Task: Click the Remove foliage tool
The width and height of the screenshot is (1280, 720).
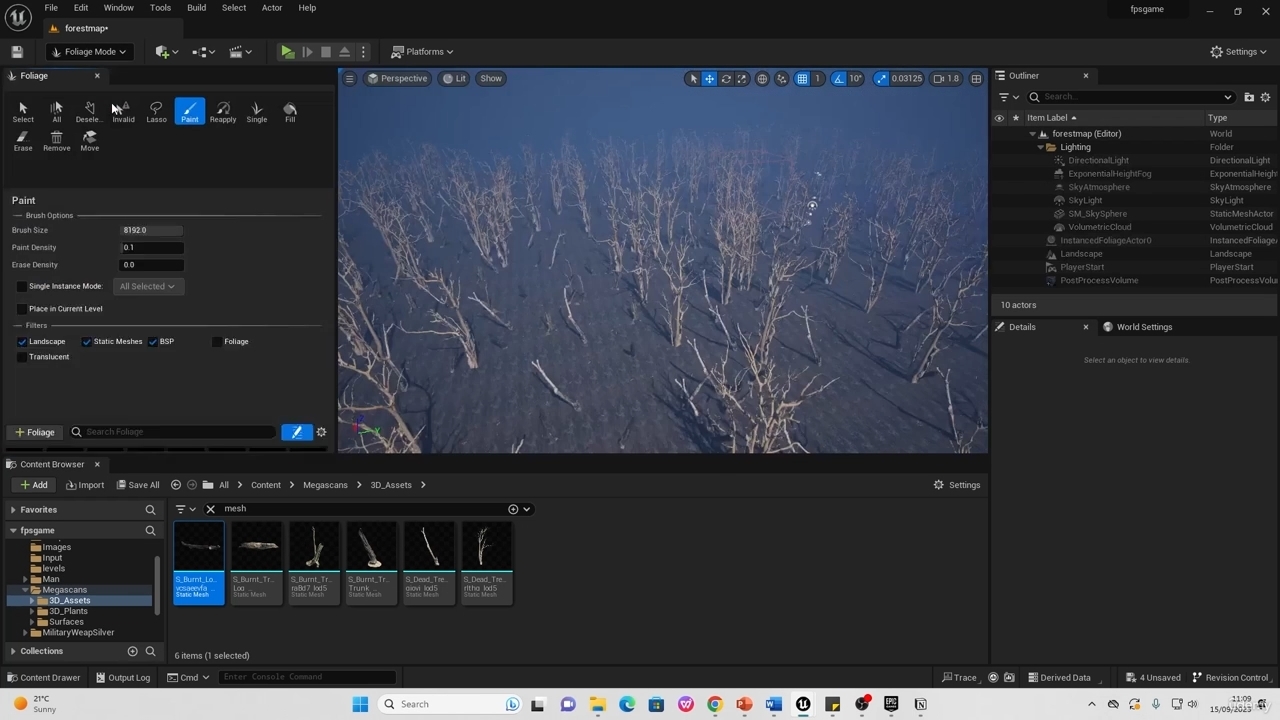Action: click(57, 141)
